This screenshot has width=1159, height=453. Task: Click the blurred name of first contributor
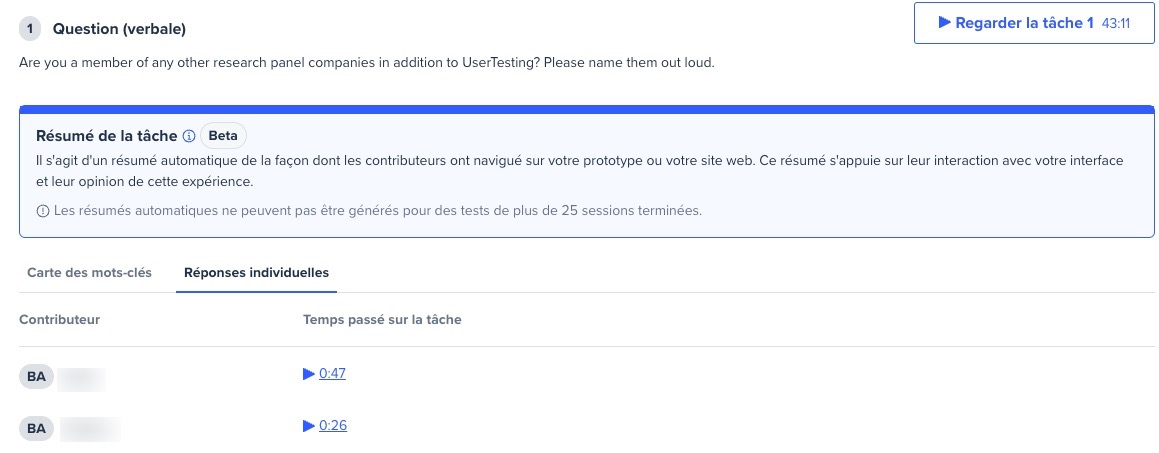coord(81,378)
